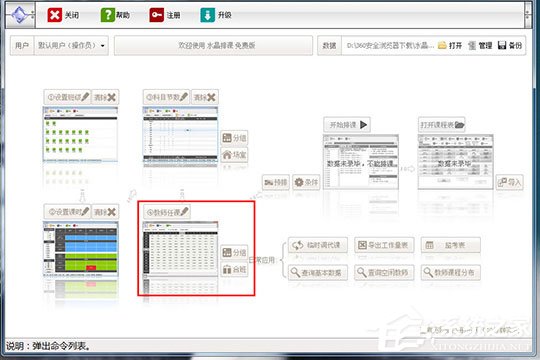
Task: Open step ④ 教师任课
Action: [167, 212]
